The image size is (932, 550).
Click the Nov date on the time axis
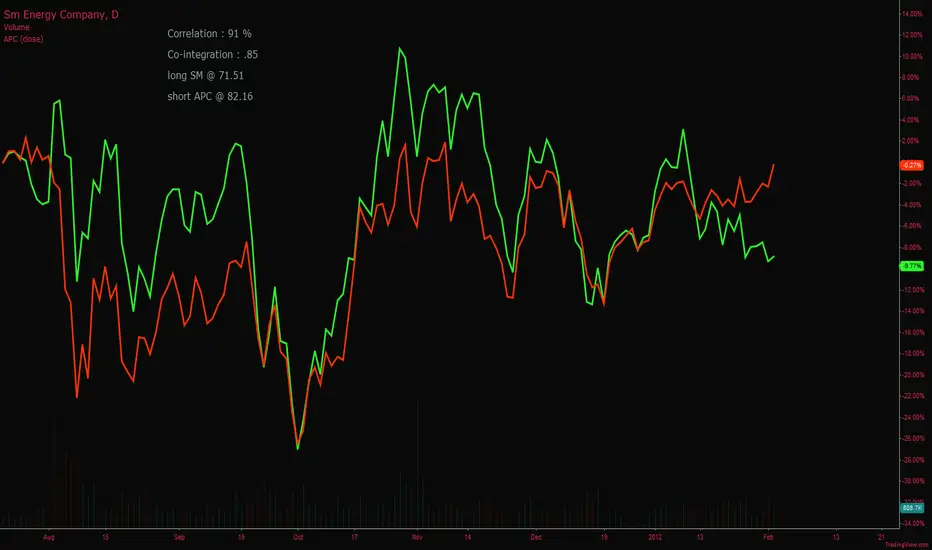coord(417,538)
